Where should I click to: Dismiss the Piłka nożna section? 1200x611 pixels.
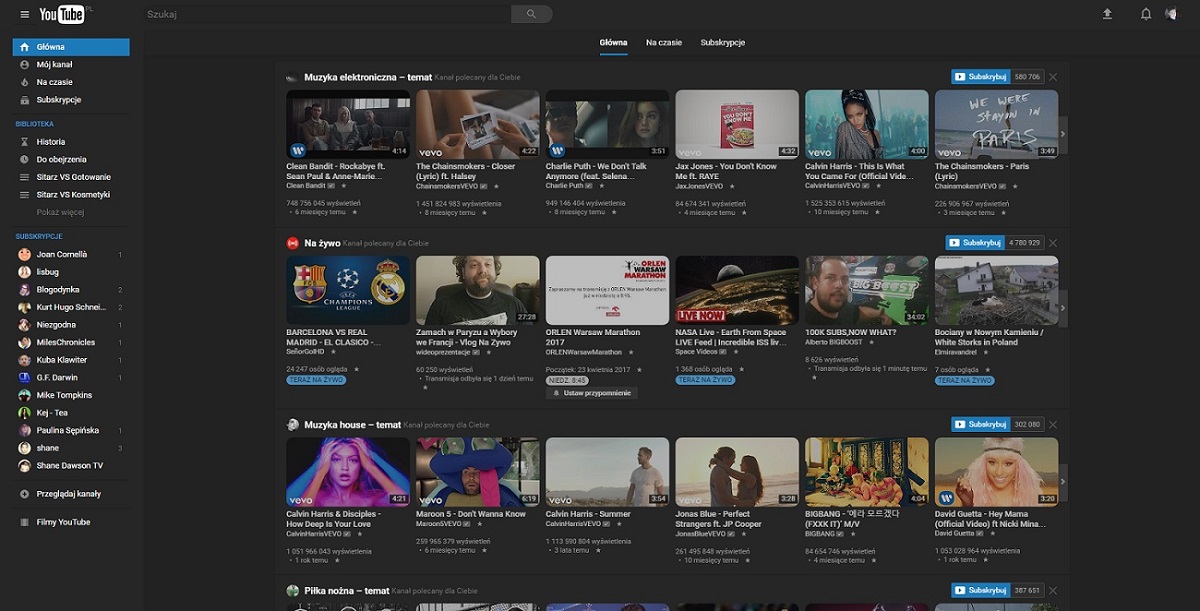point(1053,591)
